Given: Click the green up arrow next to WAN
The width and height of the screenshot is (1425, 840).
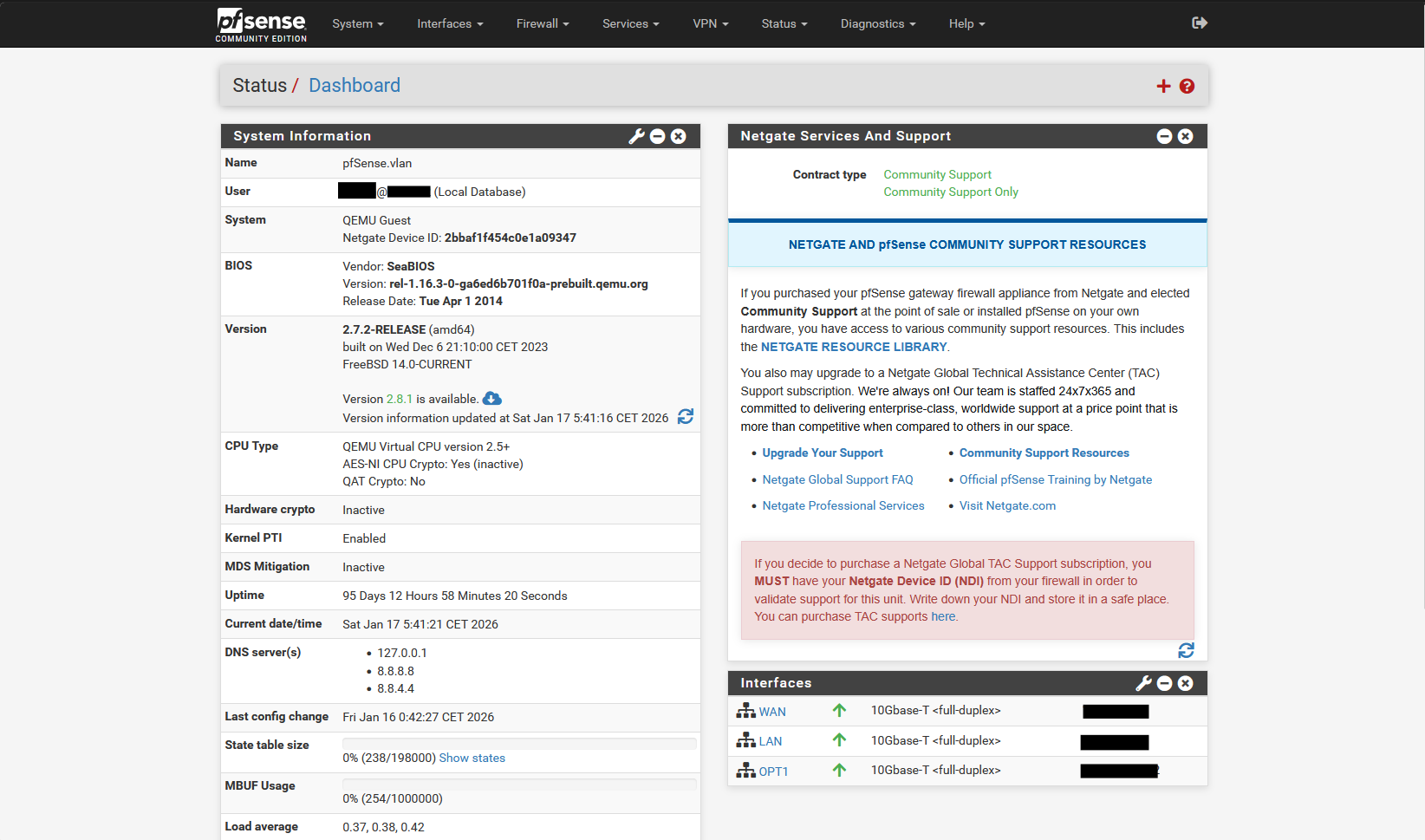Looking at the screenshot, I should coord(839,710).
